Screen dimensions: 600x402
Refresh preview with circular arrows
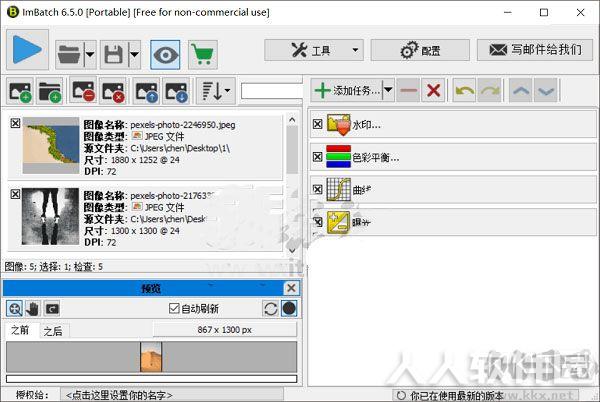[x=271, y=308]
